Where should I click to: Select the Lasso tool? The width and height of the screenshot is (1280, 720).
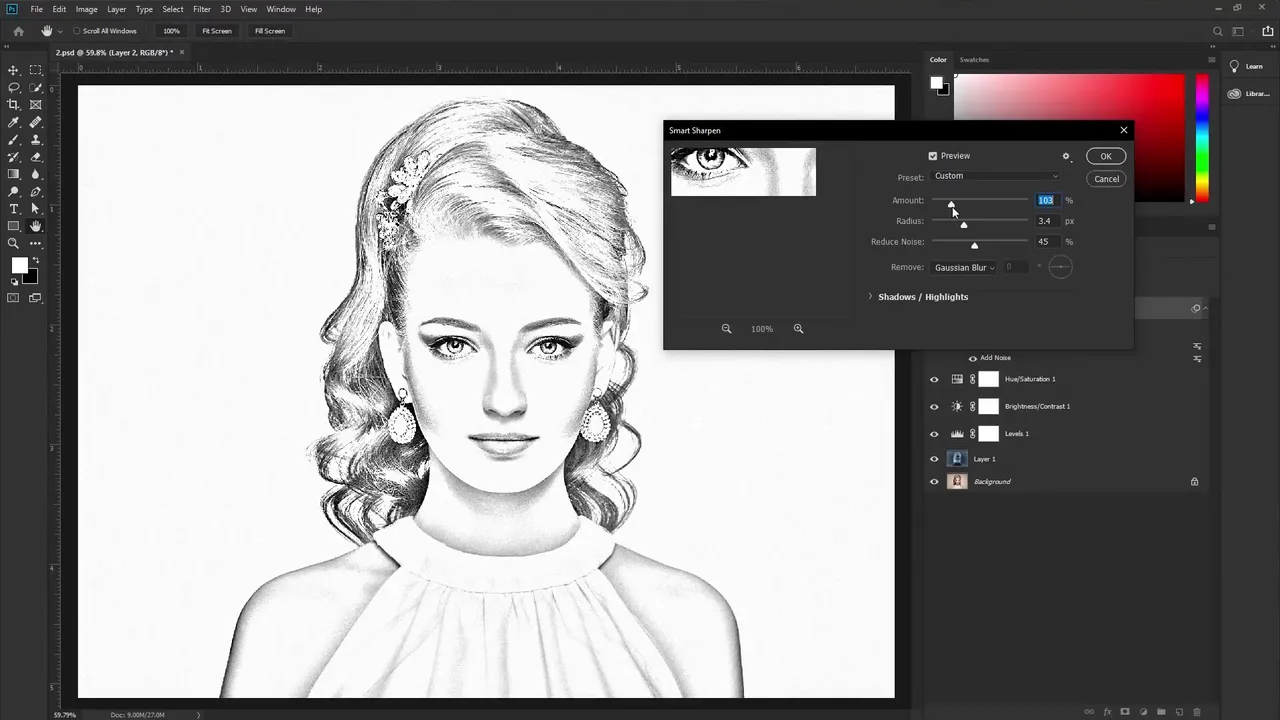pyautogui.click(x=14, y=87)
